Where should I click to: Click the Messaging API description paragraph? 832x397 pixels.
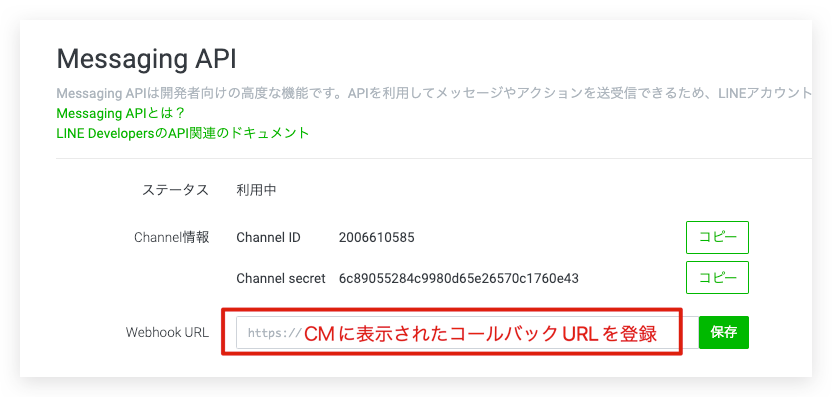434,94
